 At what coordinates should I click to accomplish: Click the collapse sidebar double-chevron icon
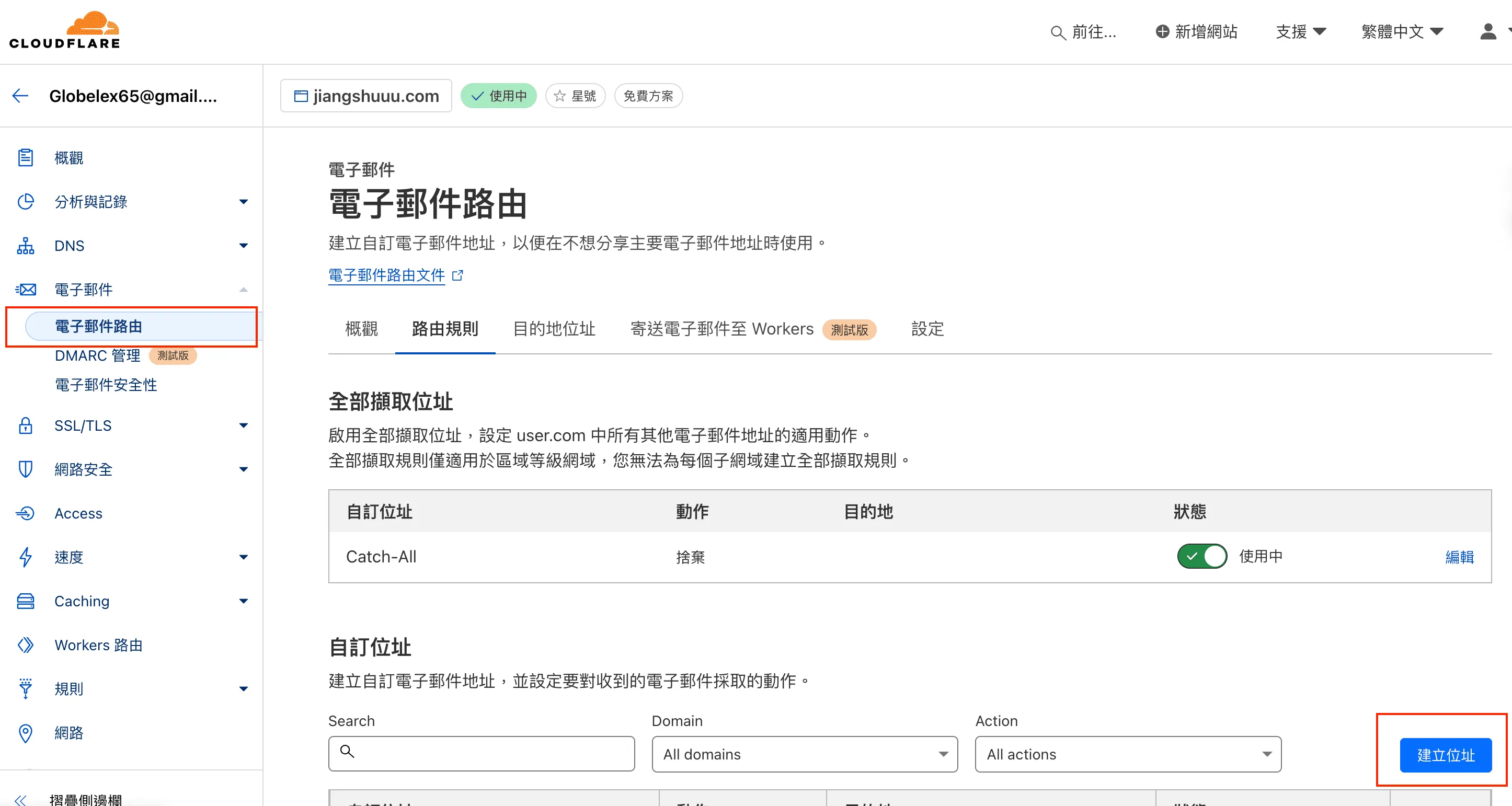tap(20, 800)
